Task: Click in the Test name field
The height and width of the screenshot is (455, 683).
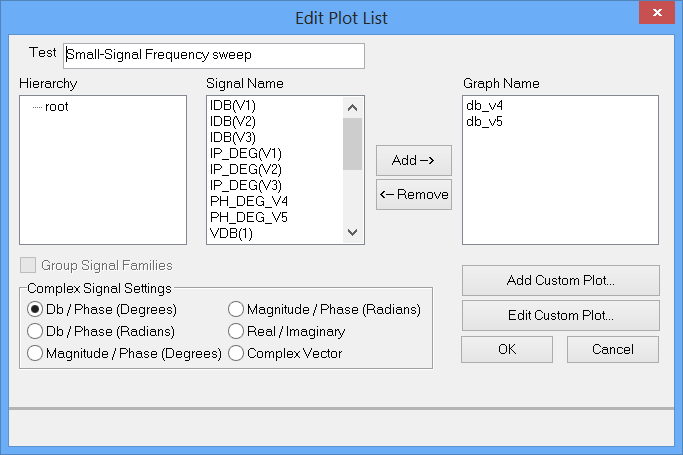Action: tap(213, 55)
